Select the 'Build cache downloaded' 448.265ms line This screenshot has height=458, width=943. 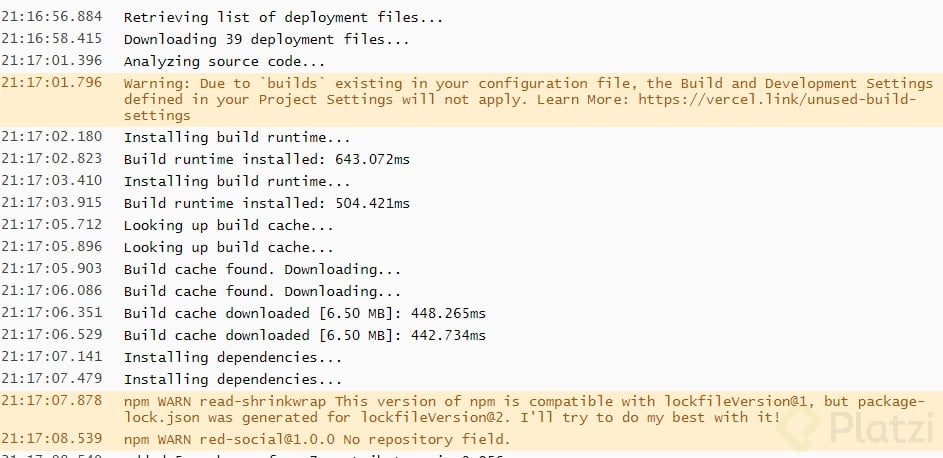point(304,313)
